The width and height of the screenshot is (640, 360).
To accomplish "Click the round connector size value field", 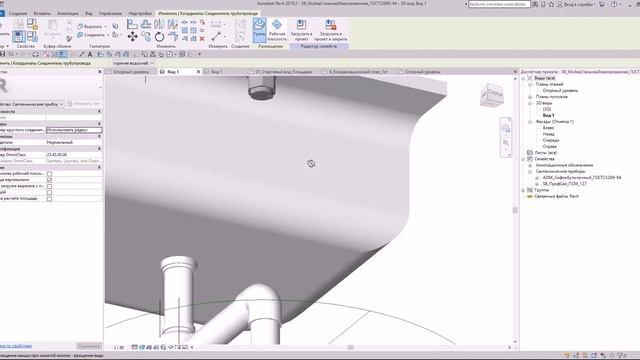I will (74, 130).
